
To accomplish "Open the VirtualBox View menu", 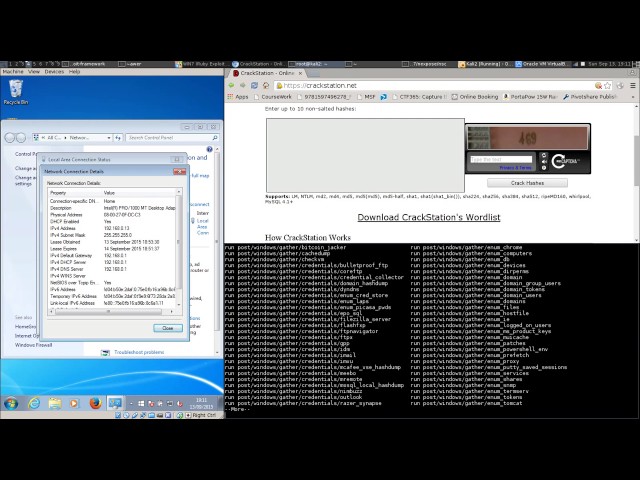I will [x=34, y=72].
